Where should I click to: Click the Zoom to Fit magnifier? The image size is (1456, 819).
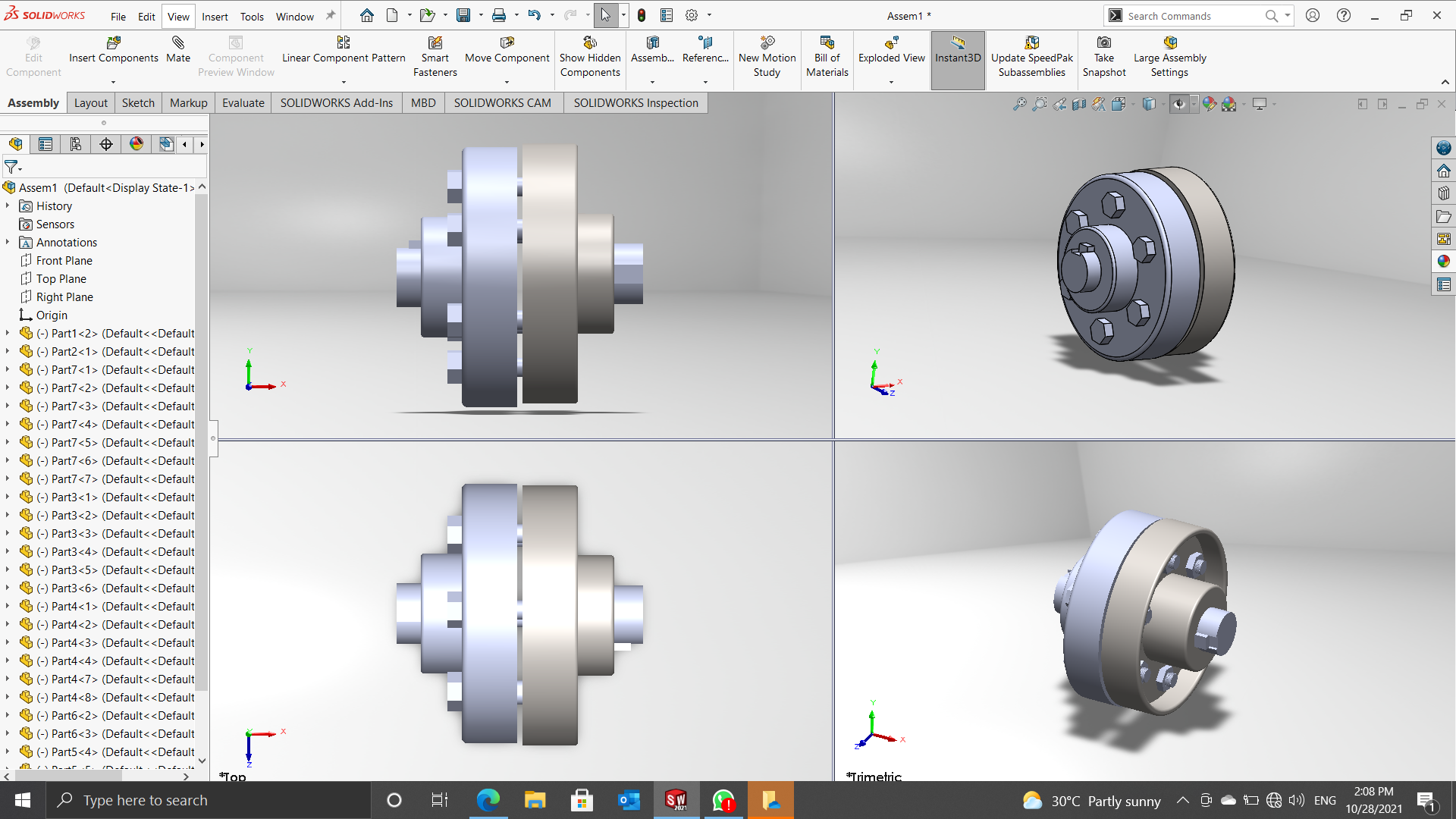(1020, 104)
